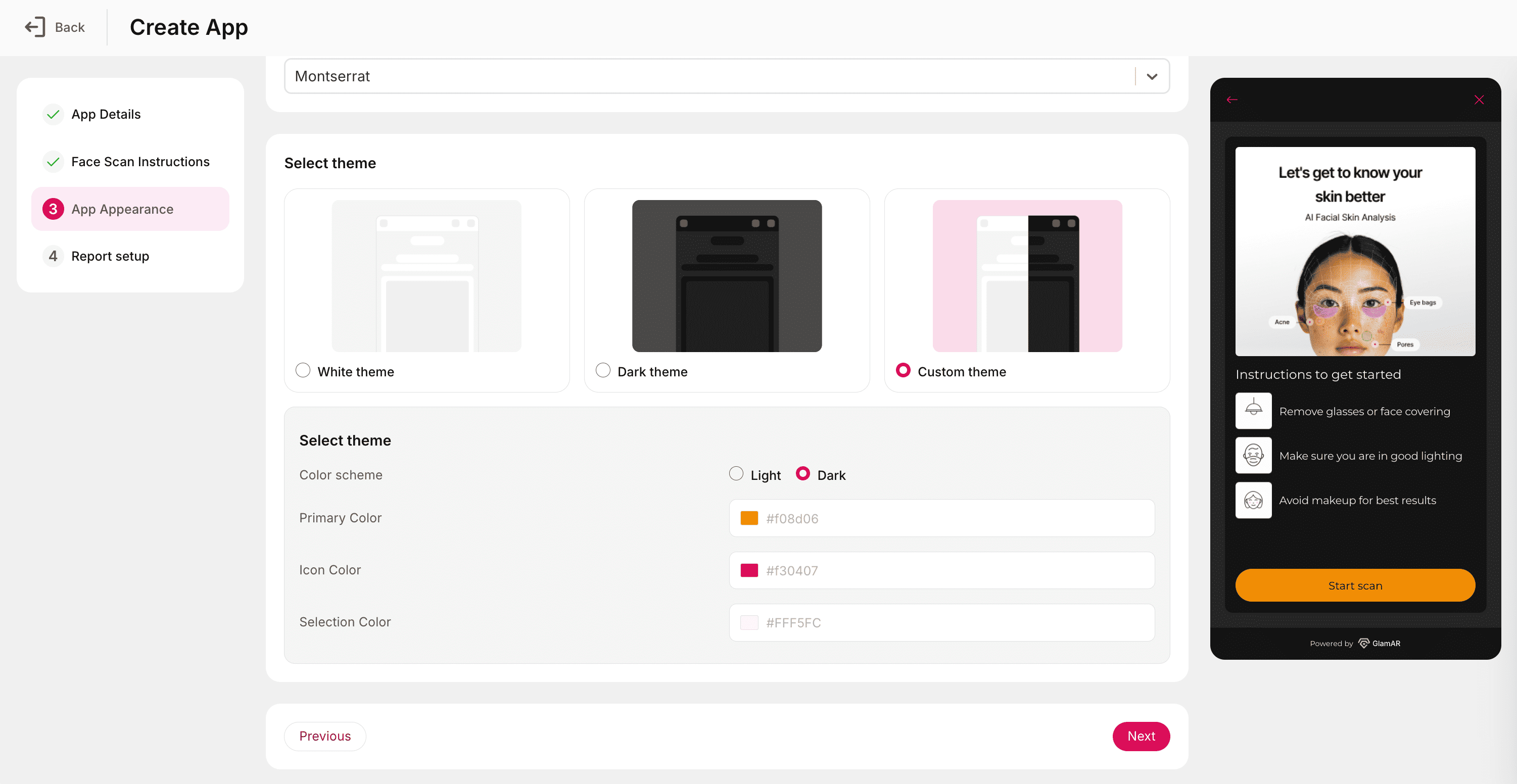Screen dimensions: 1517x784
Task: Click the good lighting face icon
Action: point(1253,456)
